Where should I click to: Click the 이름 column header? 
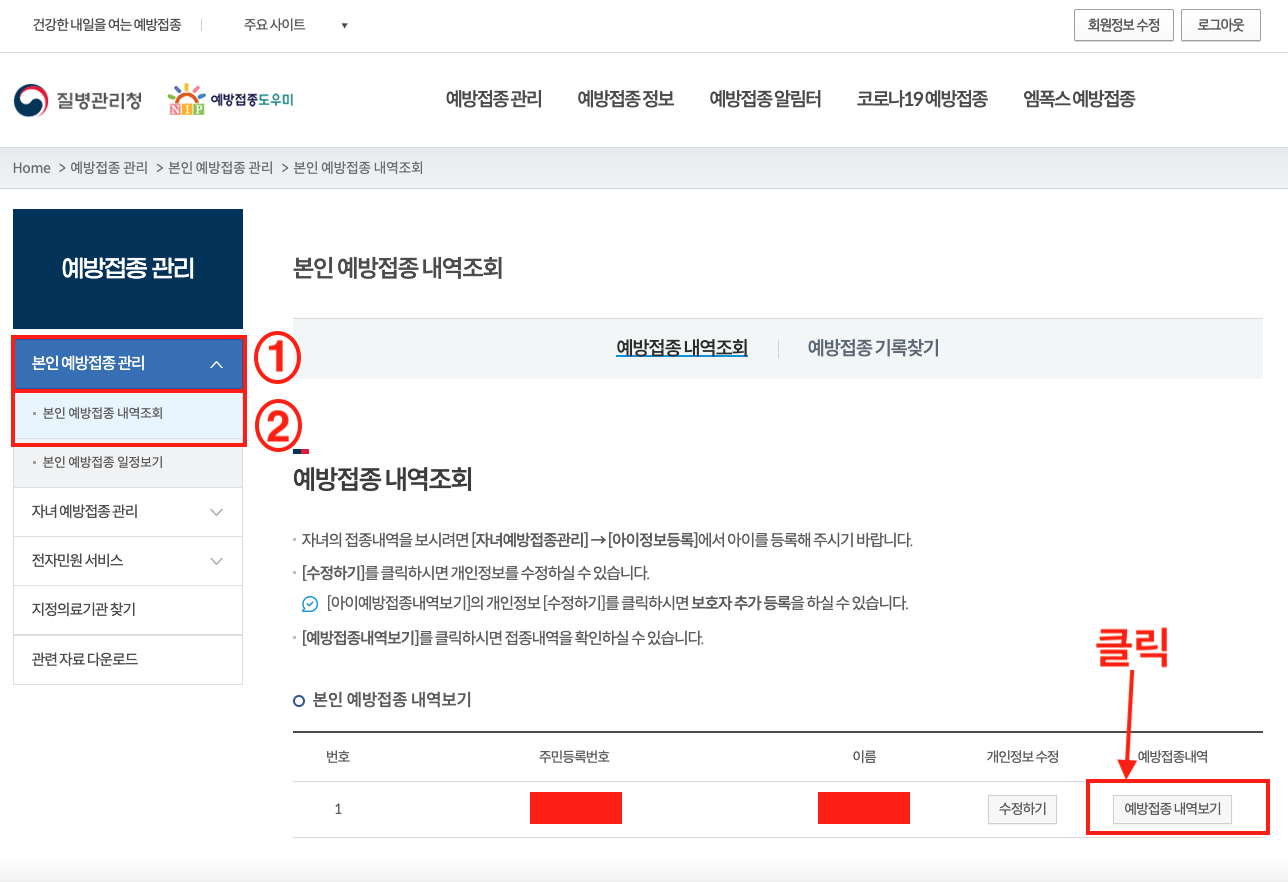coord(864,757)
